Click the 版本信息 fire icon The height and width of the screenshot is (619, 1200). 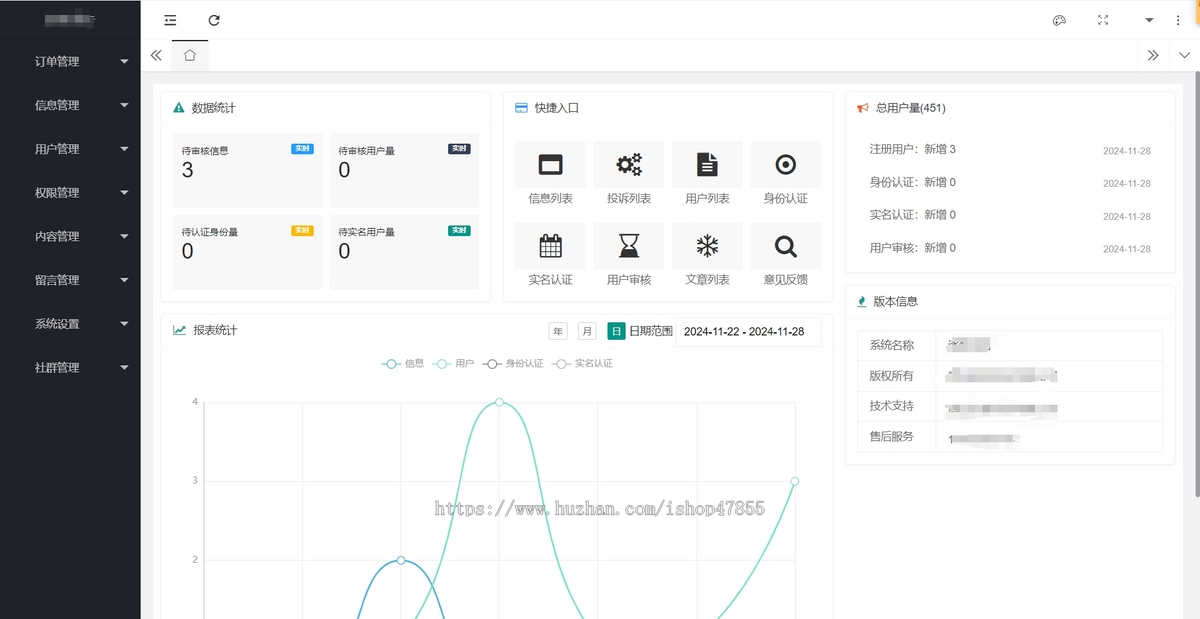click(862, 301)
